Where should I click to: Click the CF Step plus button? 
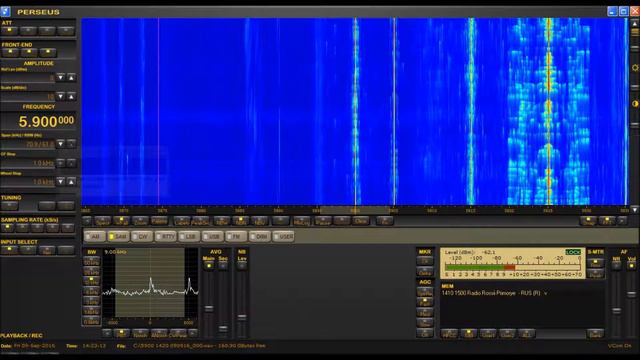[60, 163]
